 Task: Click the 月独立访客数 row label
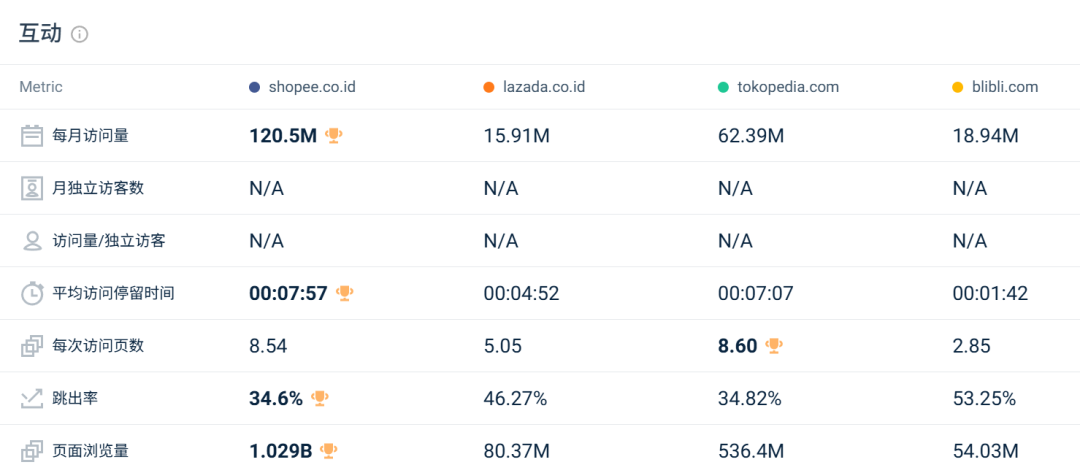(98, 188)
